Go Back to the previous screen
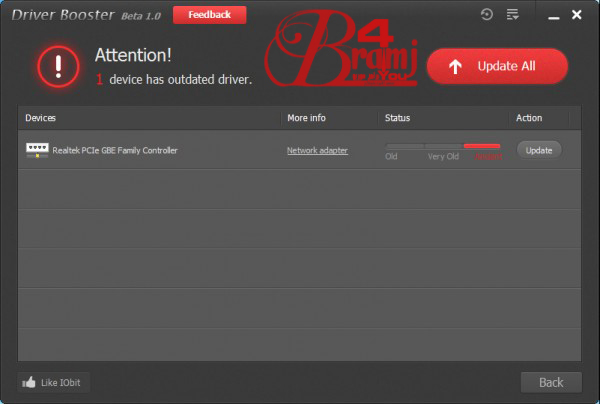This screenshot has height=404, width=600. click(551, 382)
